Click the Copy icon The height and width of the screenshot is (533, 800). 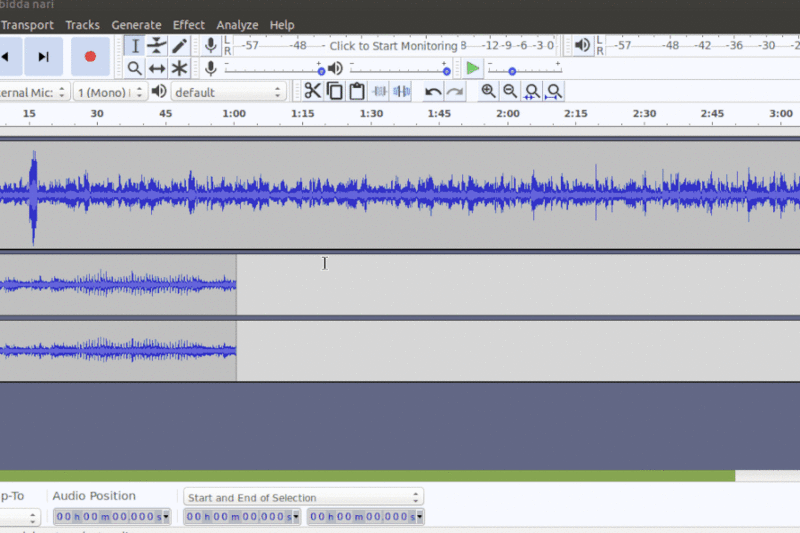click(x=335, y=91)
